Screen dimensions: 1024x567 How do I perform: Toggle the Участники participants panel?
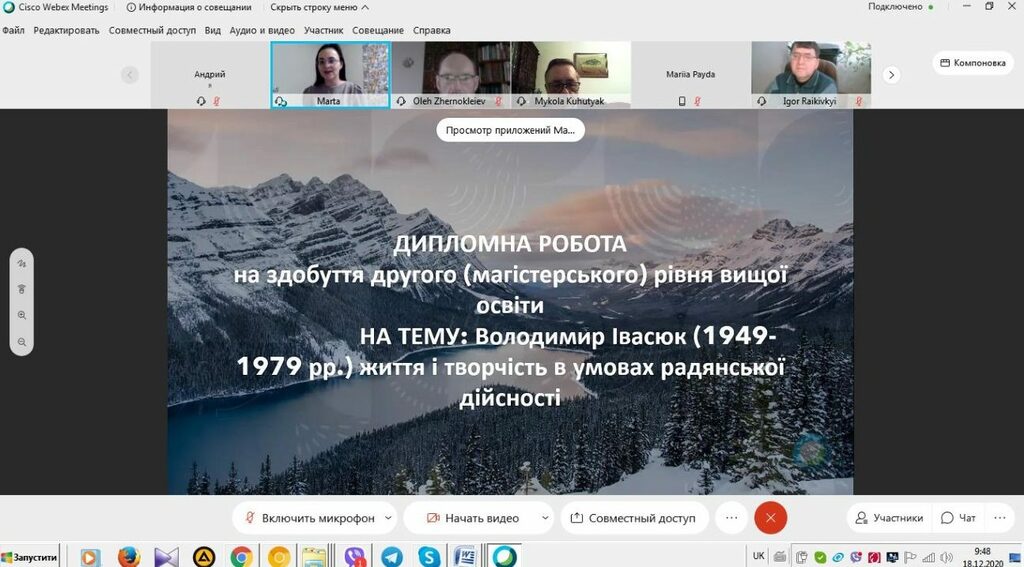pos(888,518)
